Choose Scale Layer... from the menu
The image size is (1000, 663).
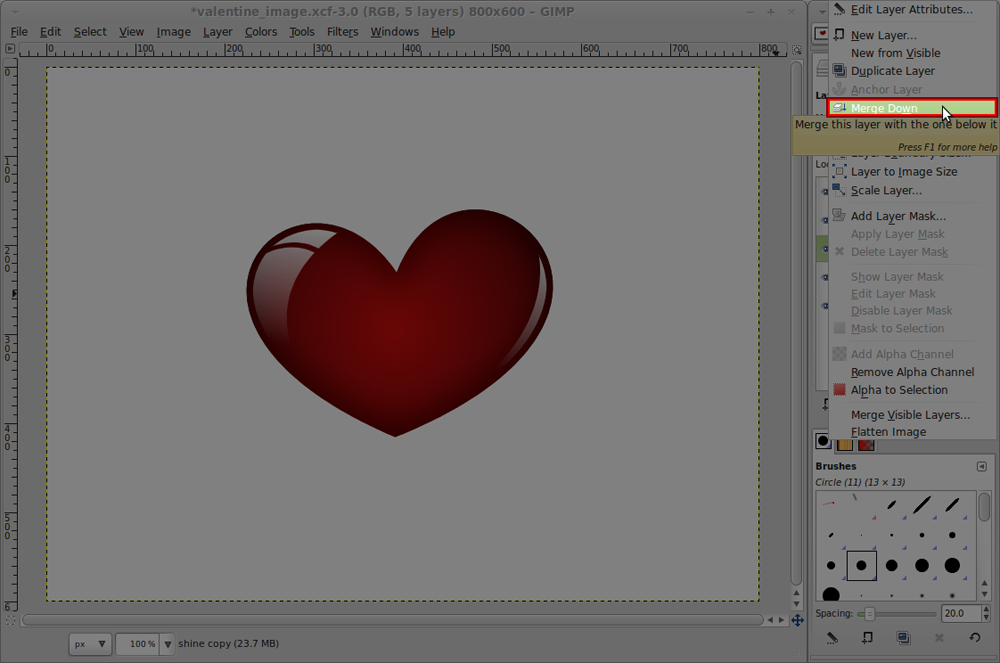(x=887, y=190)
